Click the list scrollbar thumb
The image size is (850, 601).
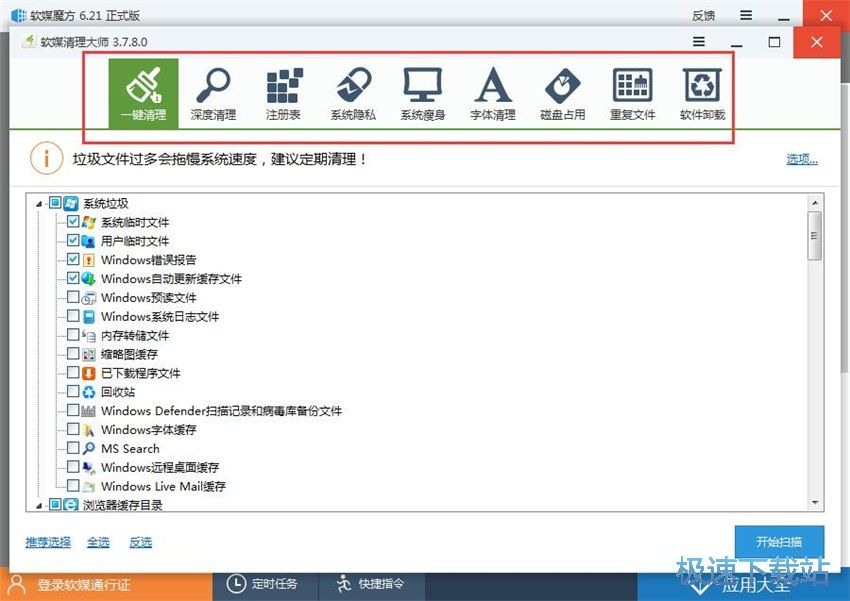[815, 236]
